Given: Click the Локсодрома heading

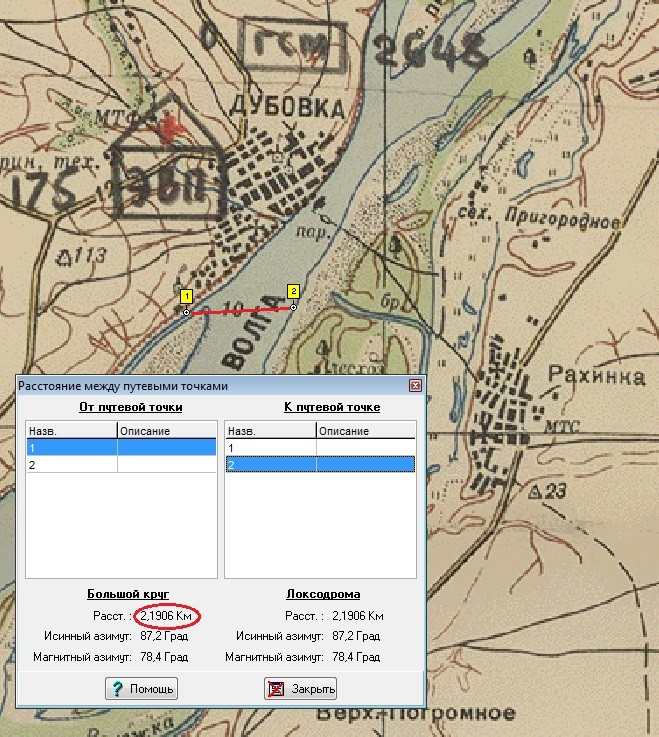Looking at the screenshot, I should click(323, 594).
